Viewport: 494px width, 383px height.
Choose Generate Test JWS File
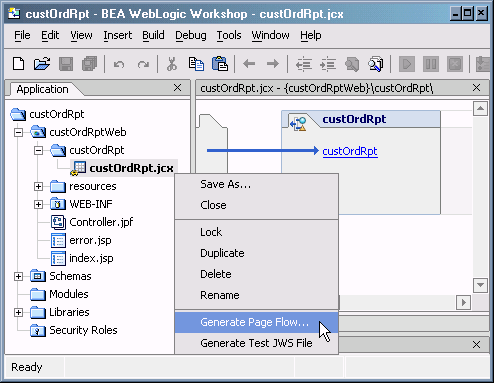coord(256,343)
